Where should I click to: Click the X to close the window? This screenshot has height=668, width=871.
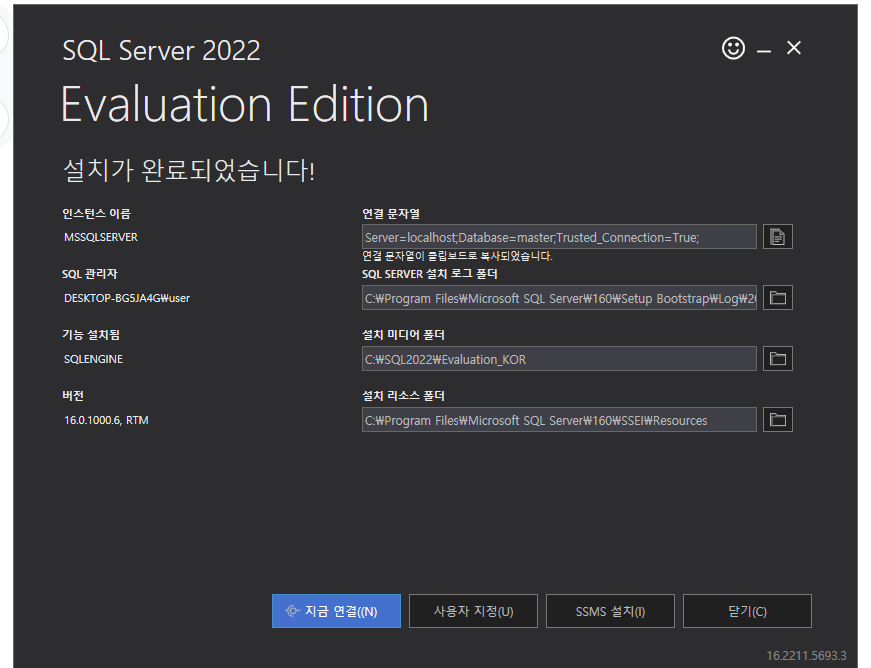coord(793,47)
